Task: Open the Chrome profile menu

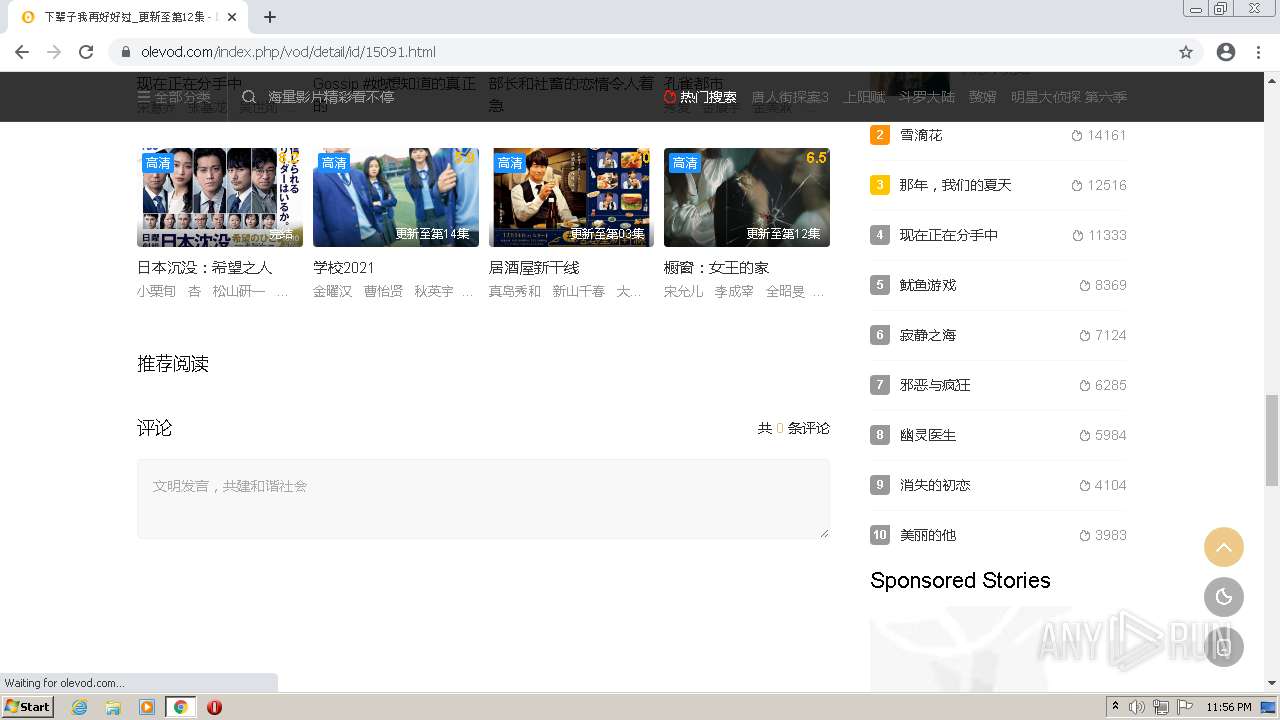Action: click(x=1226, y=52)
